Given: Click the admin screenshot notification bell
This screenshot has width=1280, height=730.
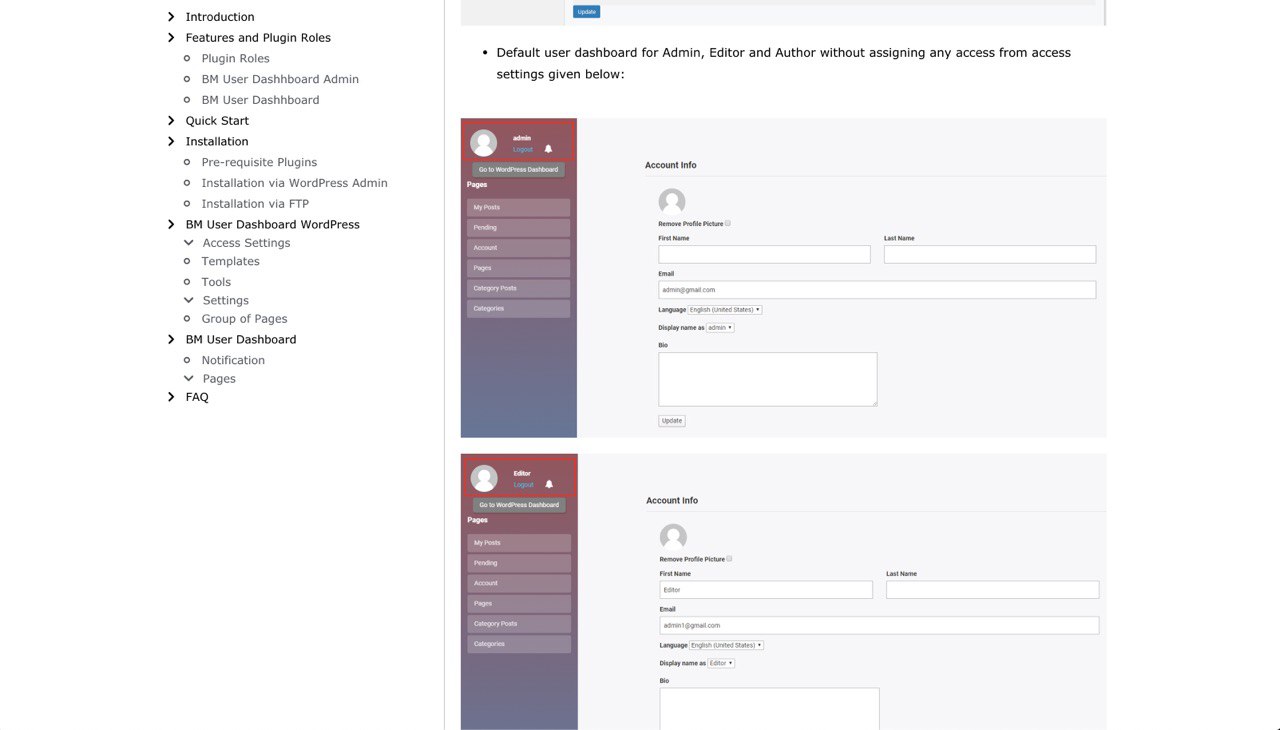Looking at the screenshot, I should pyautogui.click(x=548, y=149).
